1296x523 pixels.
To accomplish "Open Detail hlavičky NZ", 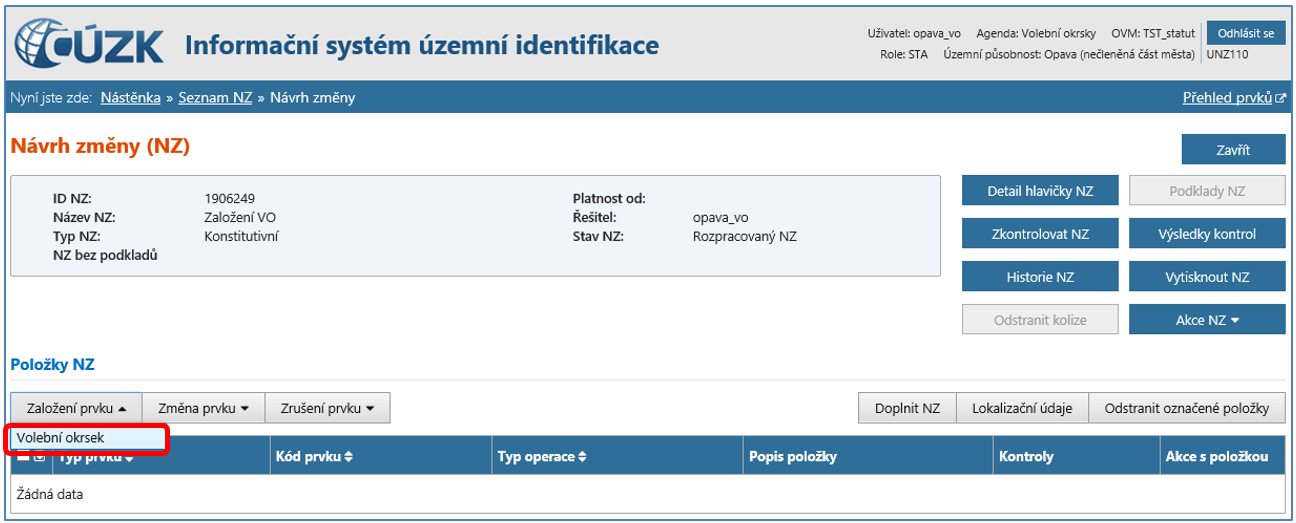I will (x=1039, y=191).
